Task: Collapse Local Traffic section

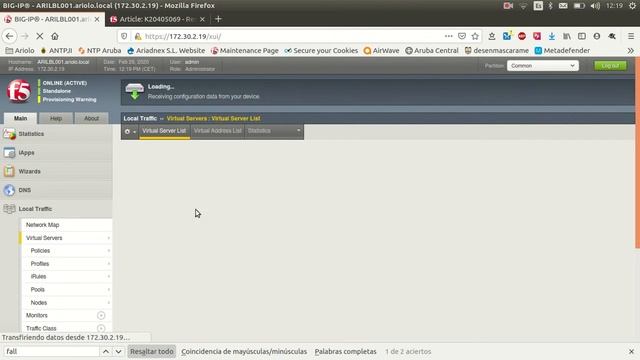Action: pos(56,209)
